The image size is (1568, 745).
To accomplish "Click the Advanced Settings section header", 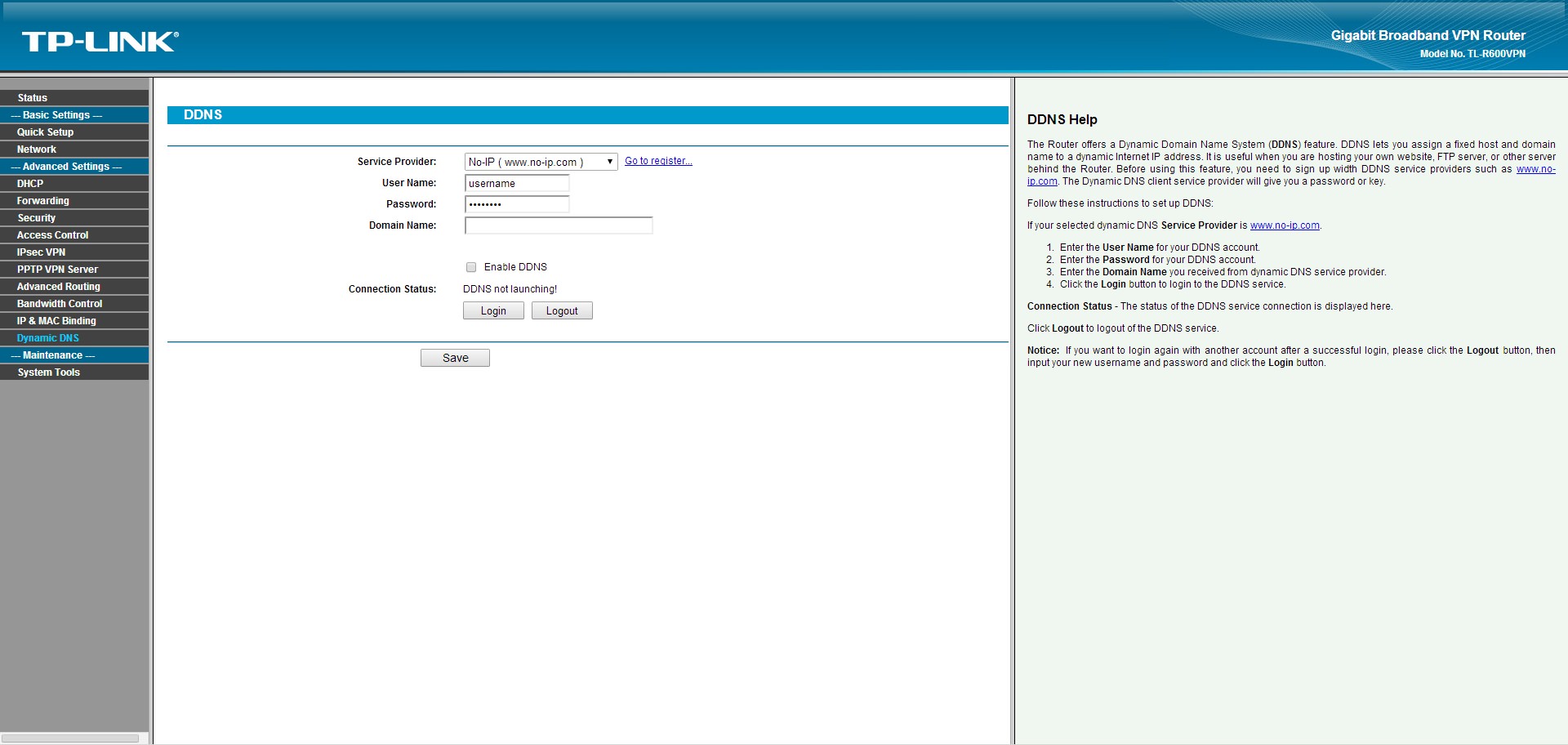I will point(74,167).
